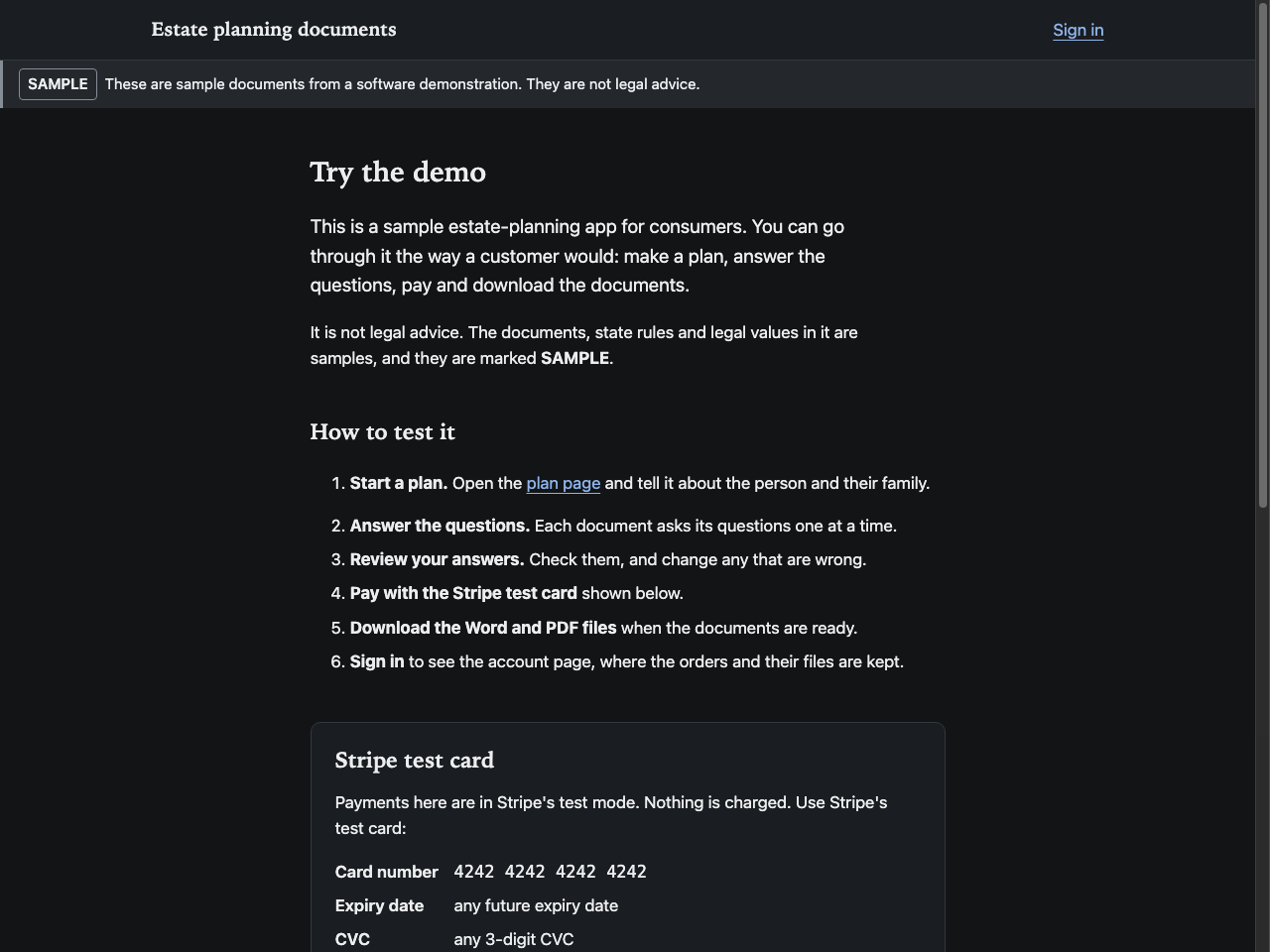Click the Expiry date label
This screenshot has height=952, width=1270.
click(379, 905)
